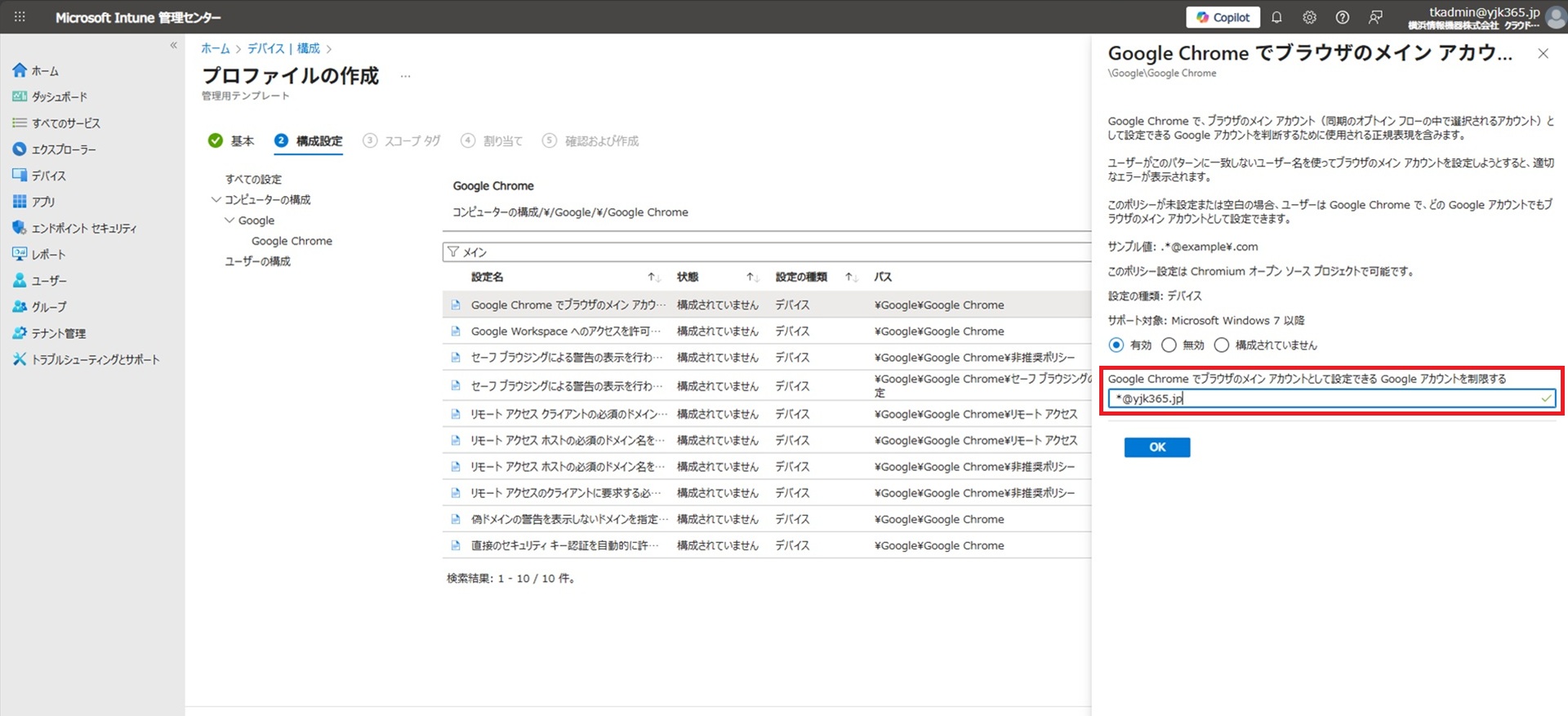The image size is (1568, 716).
Task: Collapse the Google tree node
Action: coord(229,220)
